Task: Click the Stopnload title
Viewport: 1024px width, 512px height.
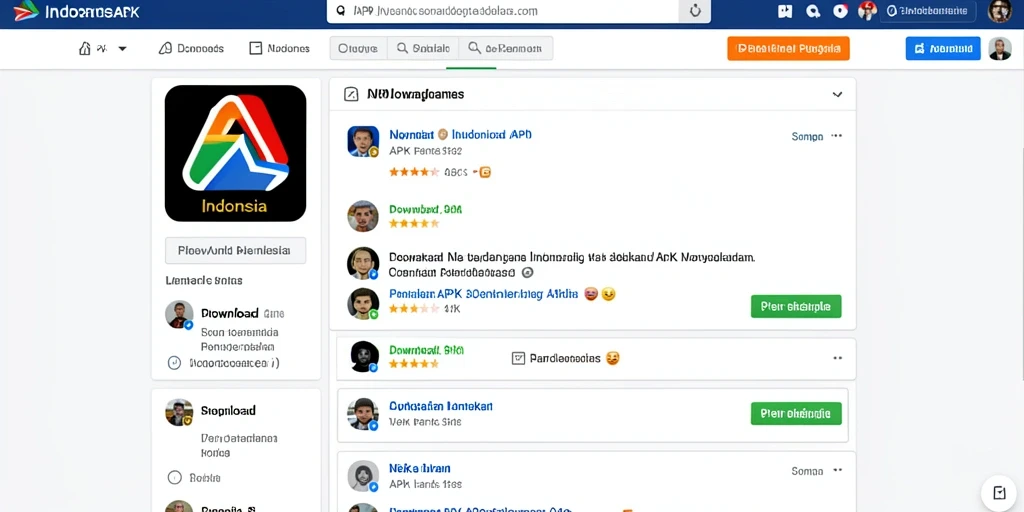Action: coord(228,411)
